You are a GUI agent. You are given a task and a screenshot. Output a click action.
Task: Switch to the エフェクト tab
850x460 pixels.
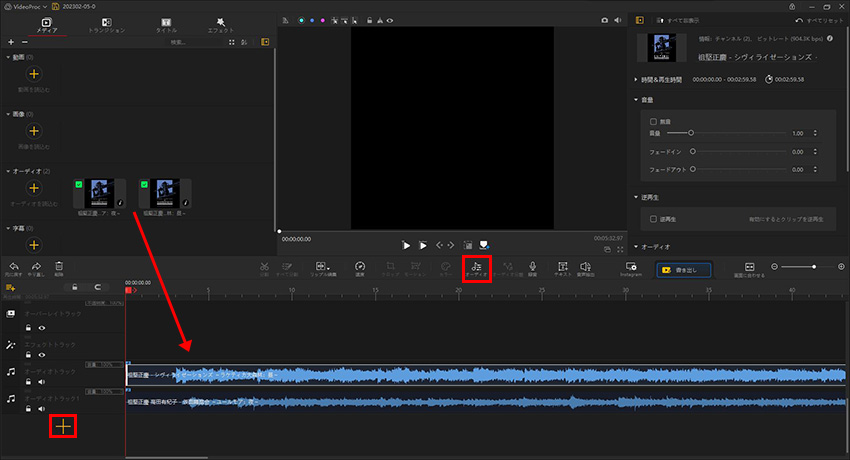[221, 24]
